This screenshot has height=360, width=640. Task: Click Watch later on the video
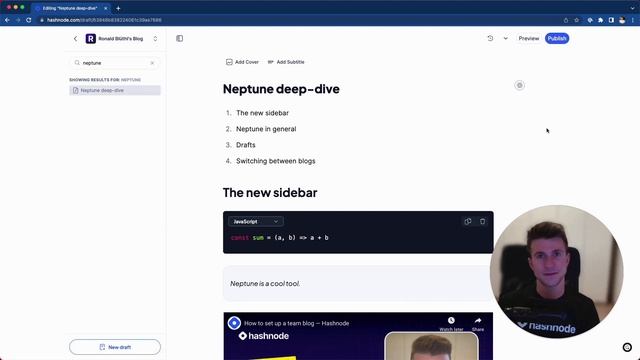(x=451, y=324)
